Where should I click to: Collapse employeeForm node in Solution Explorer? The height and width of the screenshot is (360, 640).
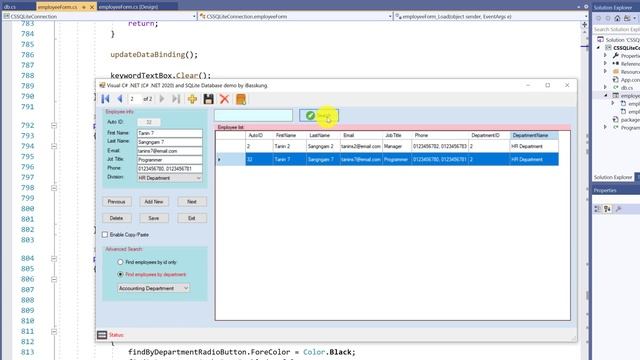click(606, 96)
